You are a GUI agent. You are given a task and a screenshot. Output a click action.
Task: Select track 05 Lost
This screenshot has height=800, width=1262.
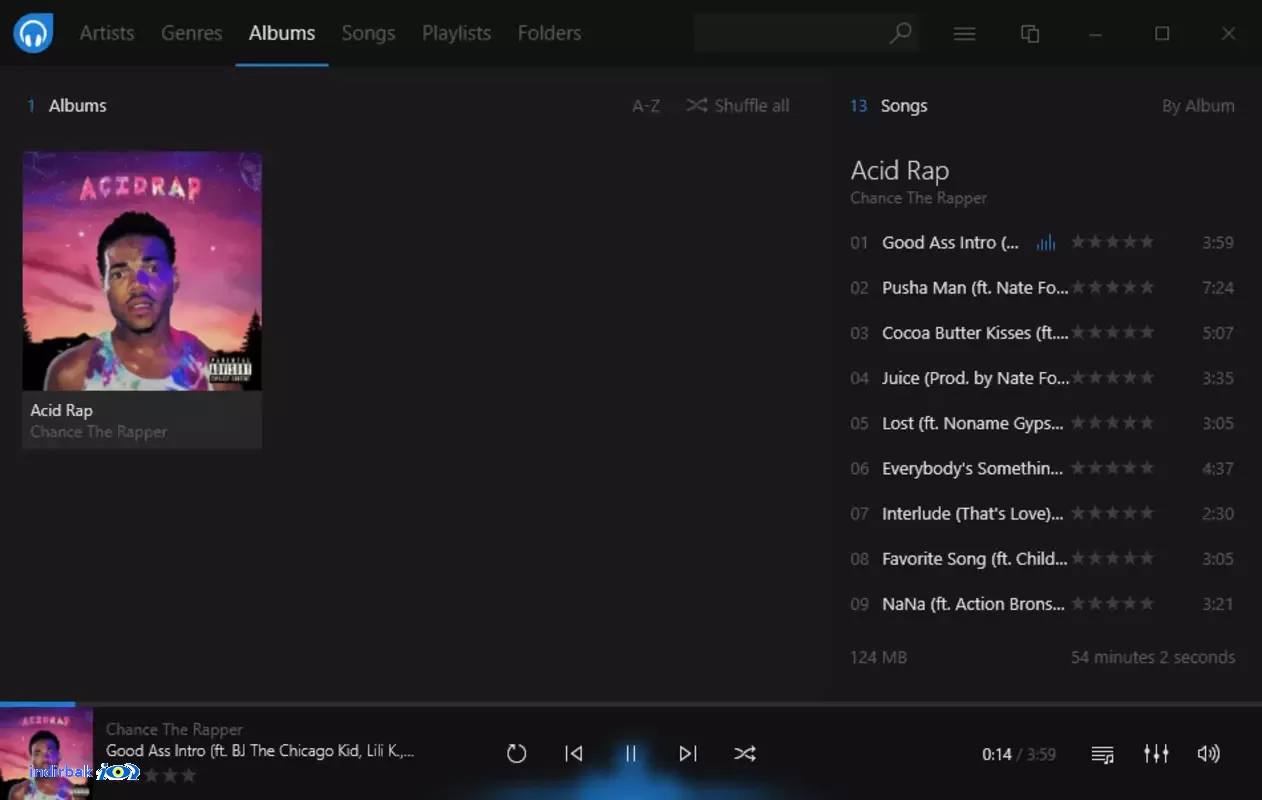[x=1041, y=423]
